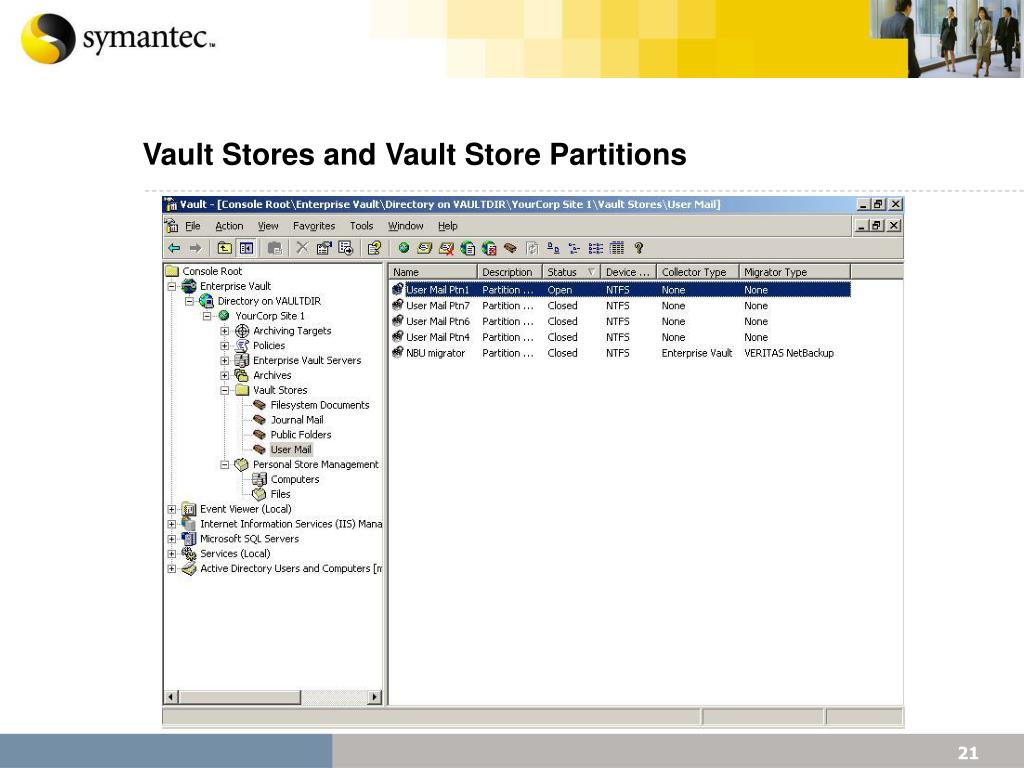Click the tree pane scroll-right arrow
Image resolution: width=1024 pixels, height=768 pixels.
375,697
